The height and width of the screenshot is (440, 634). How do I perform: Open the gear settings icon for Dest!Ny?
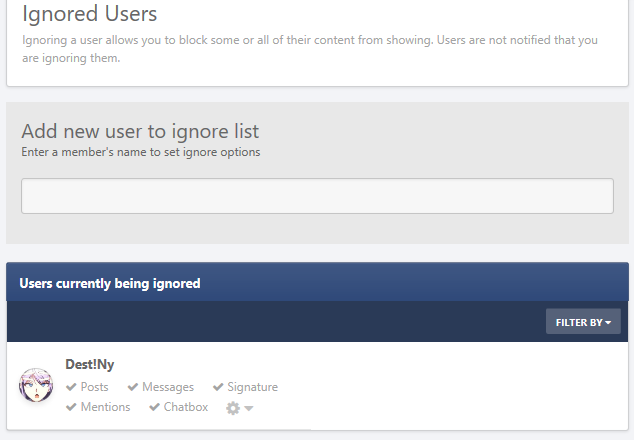(x=233, y=408)
